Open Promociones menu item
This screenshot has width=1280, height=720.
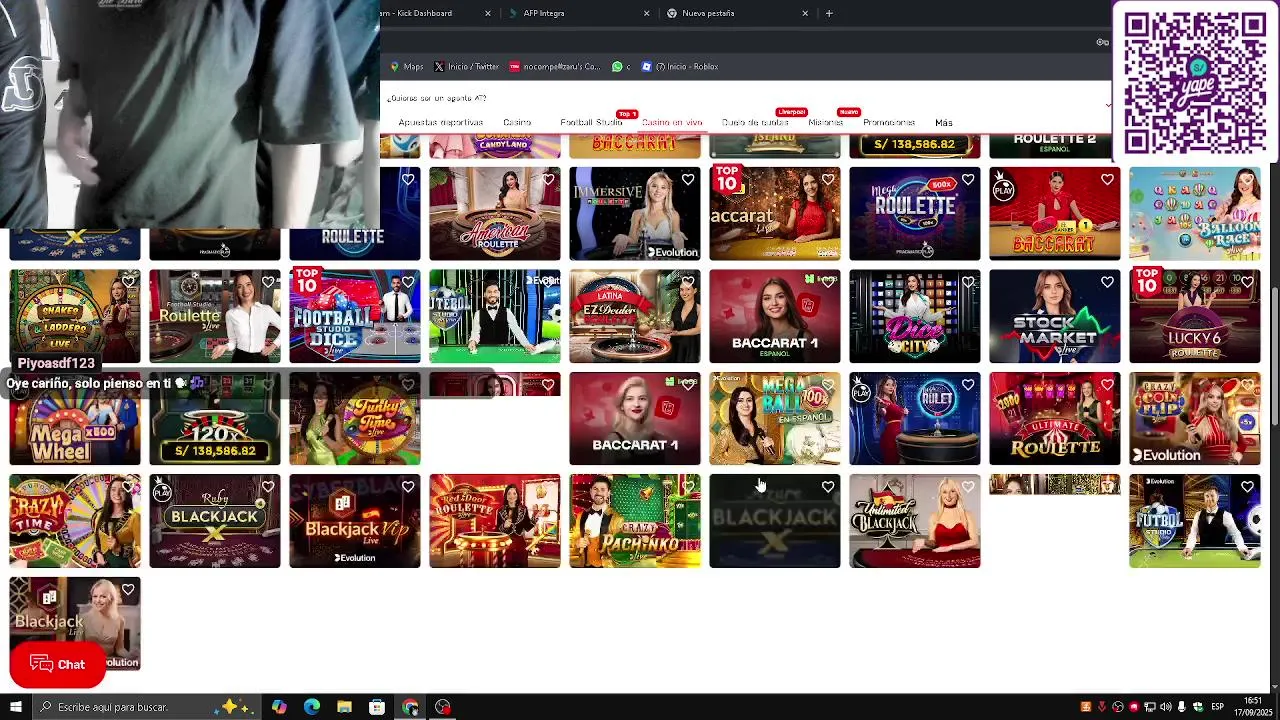click(889, 122)
